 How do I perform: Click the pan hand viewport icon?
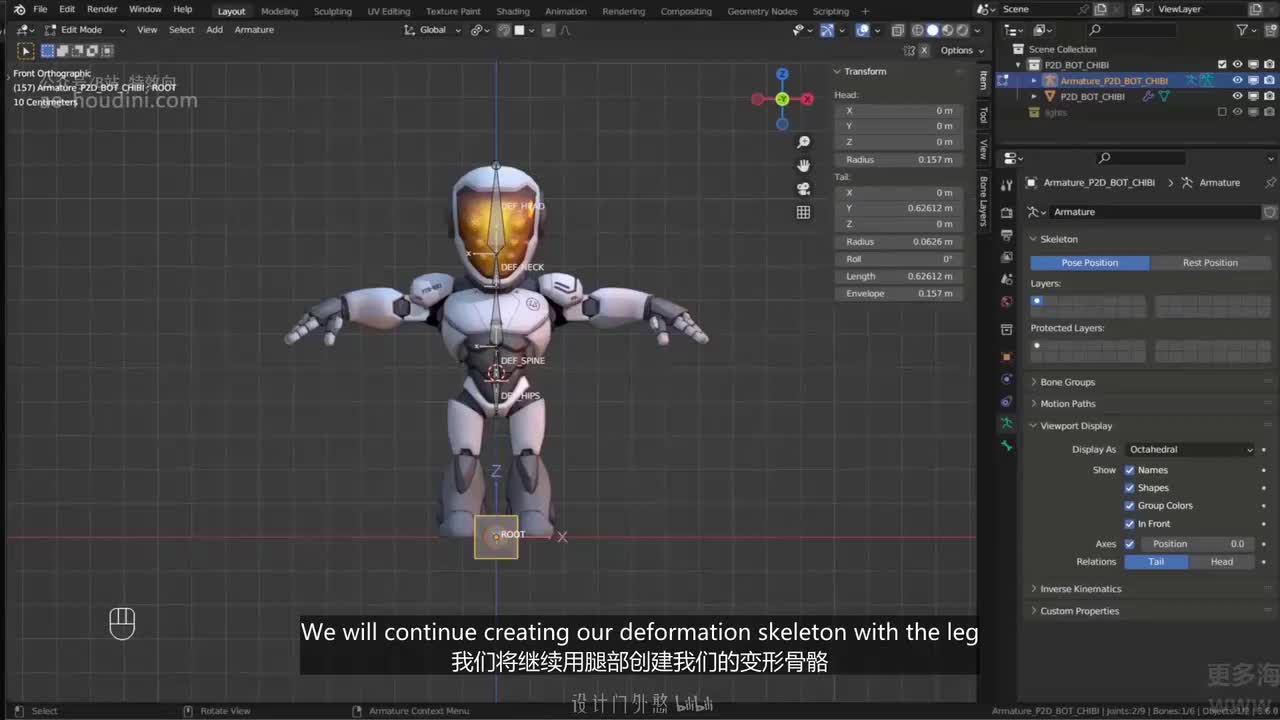803,165
